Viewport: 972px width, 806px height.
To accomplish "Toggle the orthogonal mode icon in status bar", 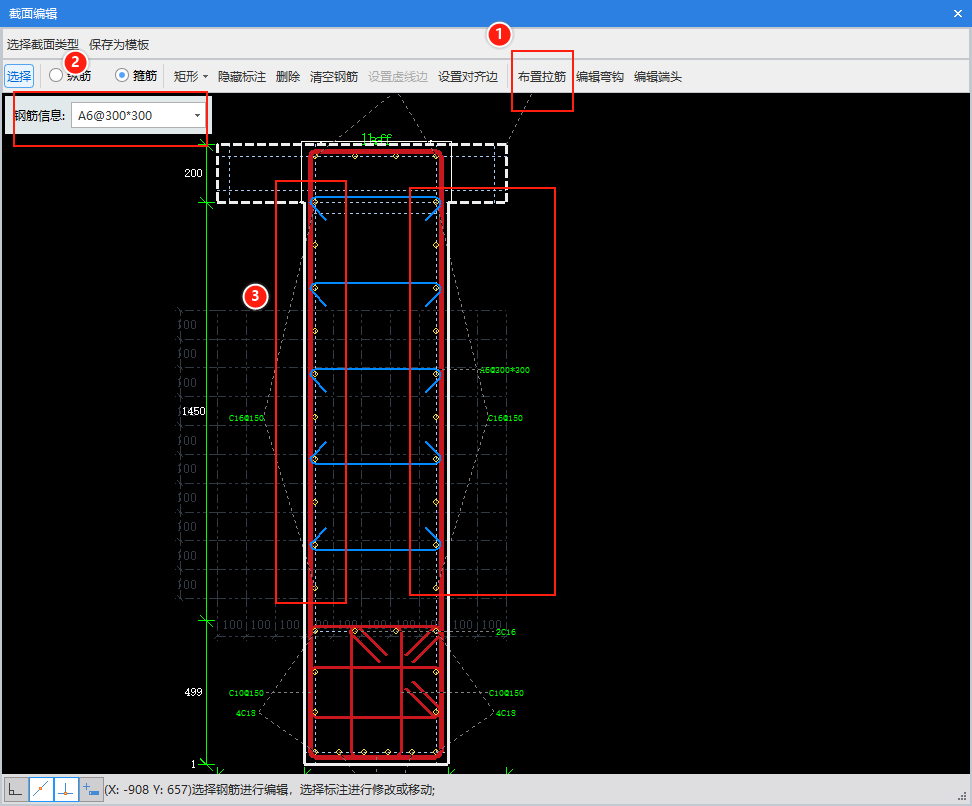I will [x=15, y=789].
